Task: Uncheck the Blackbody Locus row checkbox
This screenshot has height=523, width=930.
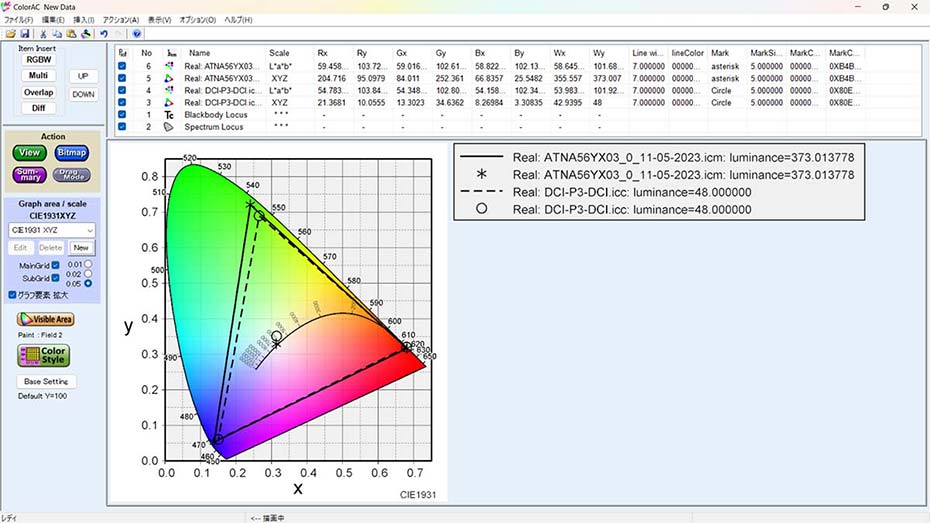Action: tap(122, 115)
